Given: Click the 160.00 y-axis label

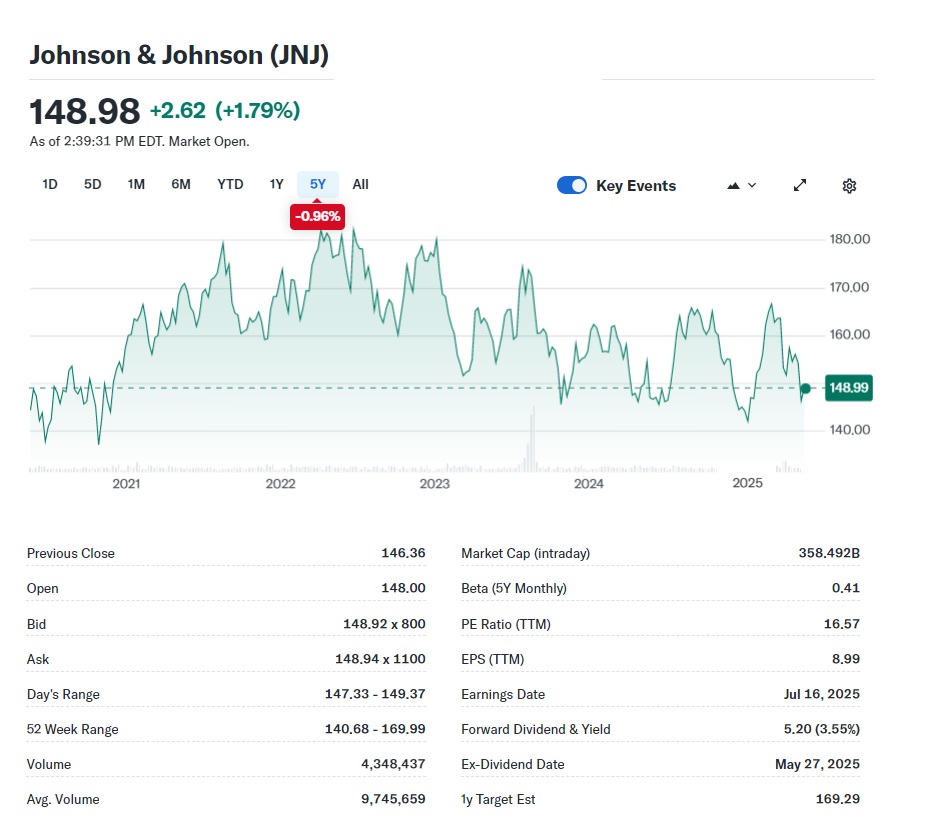Looking at the screenshot, I should (849, 335).
